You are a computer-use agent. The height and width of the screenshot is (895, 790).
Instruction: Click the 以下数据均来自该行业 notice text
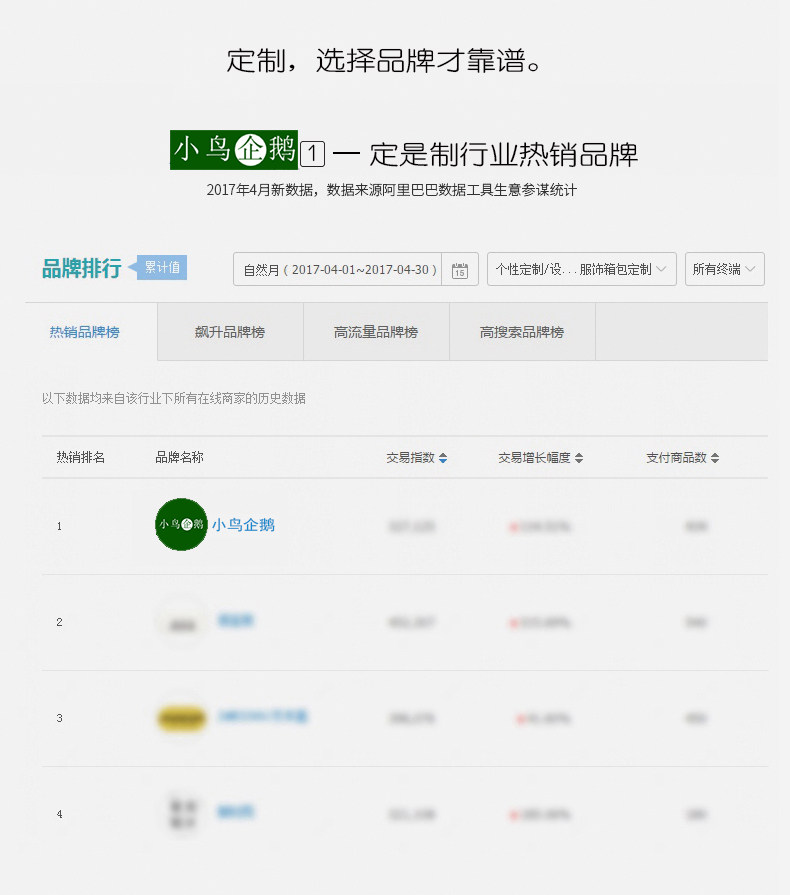[x=174, y=398]
